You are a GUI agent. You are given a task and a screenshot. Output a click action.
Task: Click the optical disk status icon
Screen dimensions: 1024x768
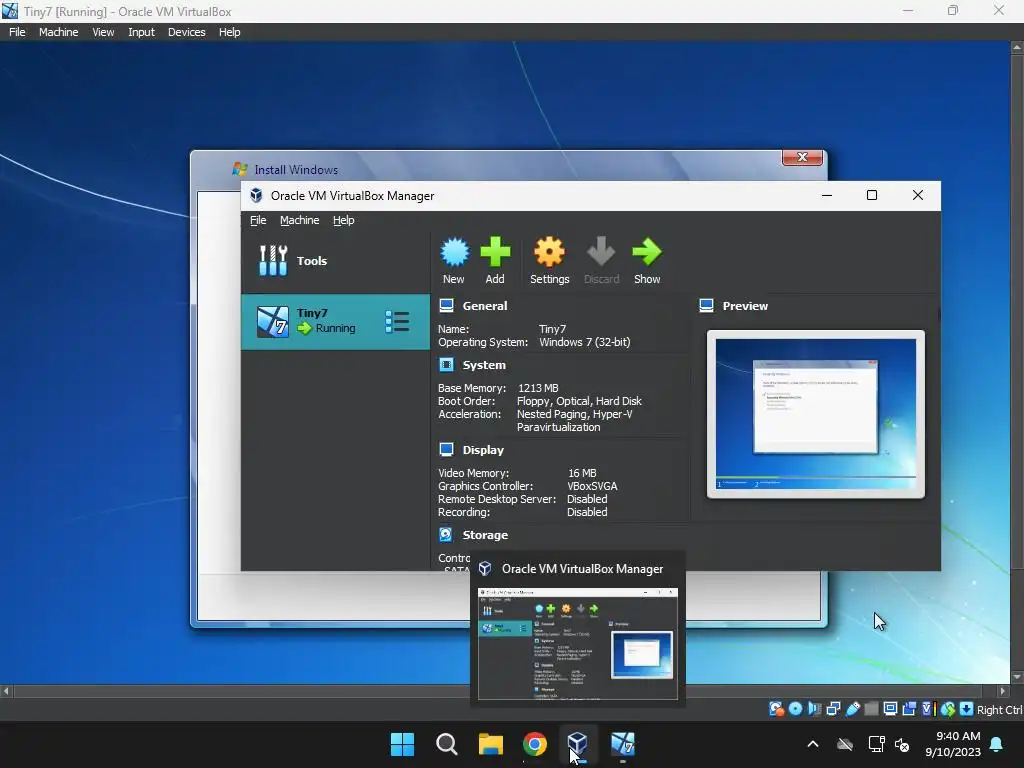tap(795, 709)
